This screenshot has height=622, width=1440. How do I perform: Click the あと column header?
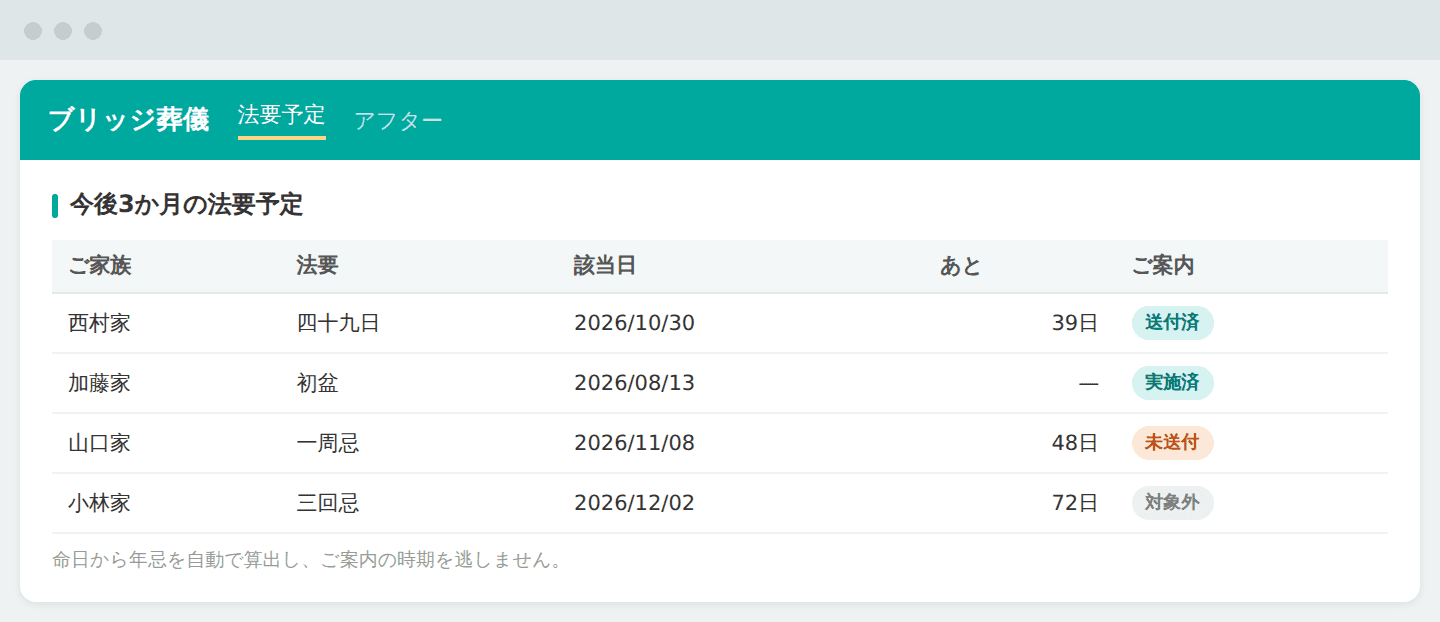pos(961,266)
